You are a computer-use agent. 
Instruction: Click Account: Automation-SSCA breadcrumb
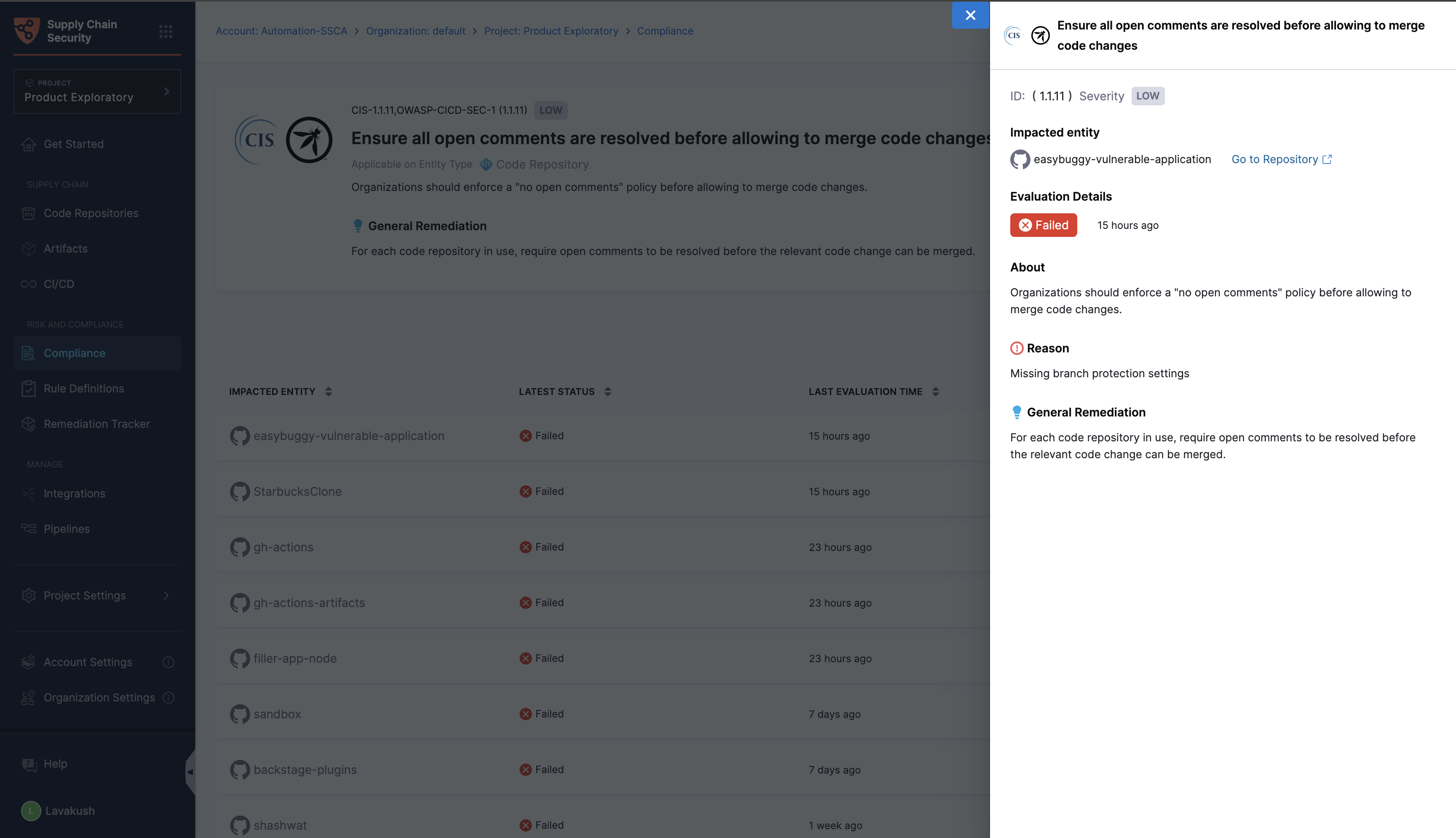281,31
